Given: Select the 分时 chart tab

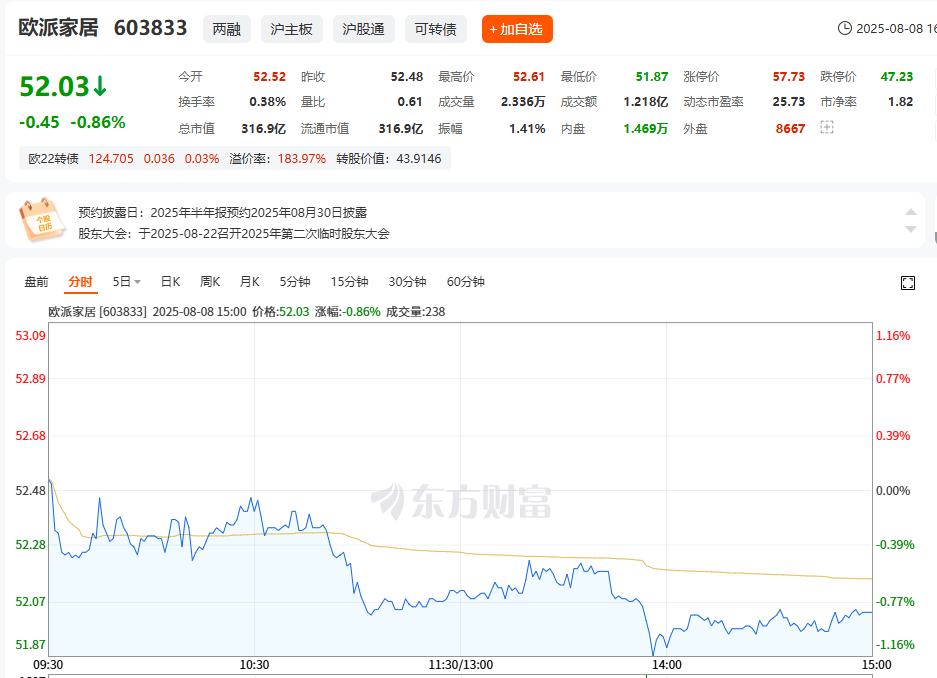Looking at the screenshot, I should (80, 282).
